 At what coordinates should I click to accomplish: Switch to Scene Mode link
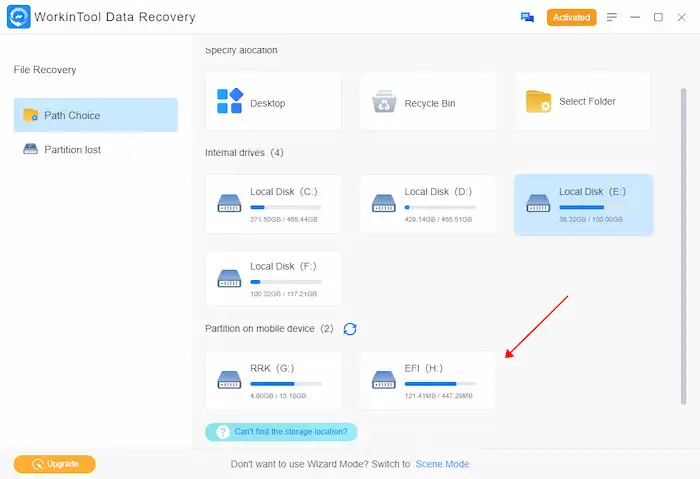point(442,464)
